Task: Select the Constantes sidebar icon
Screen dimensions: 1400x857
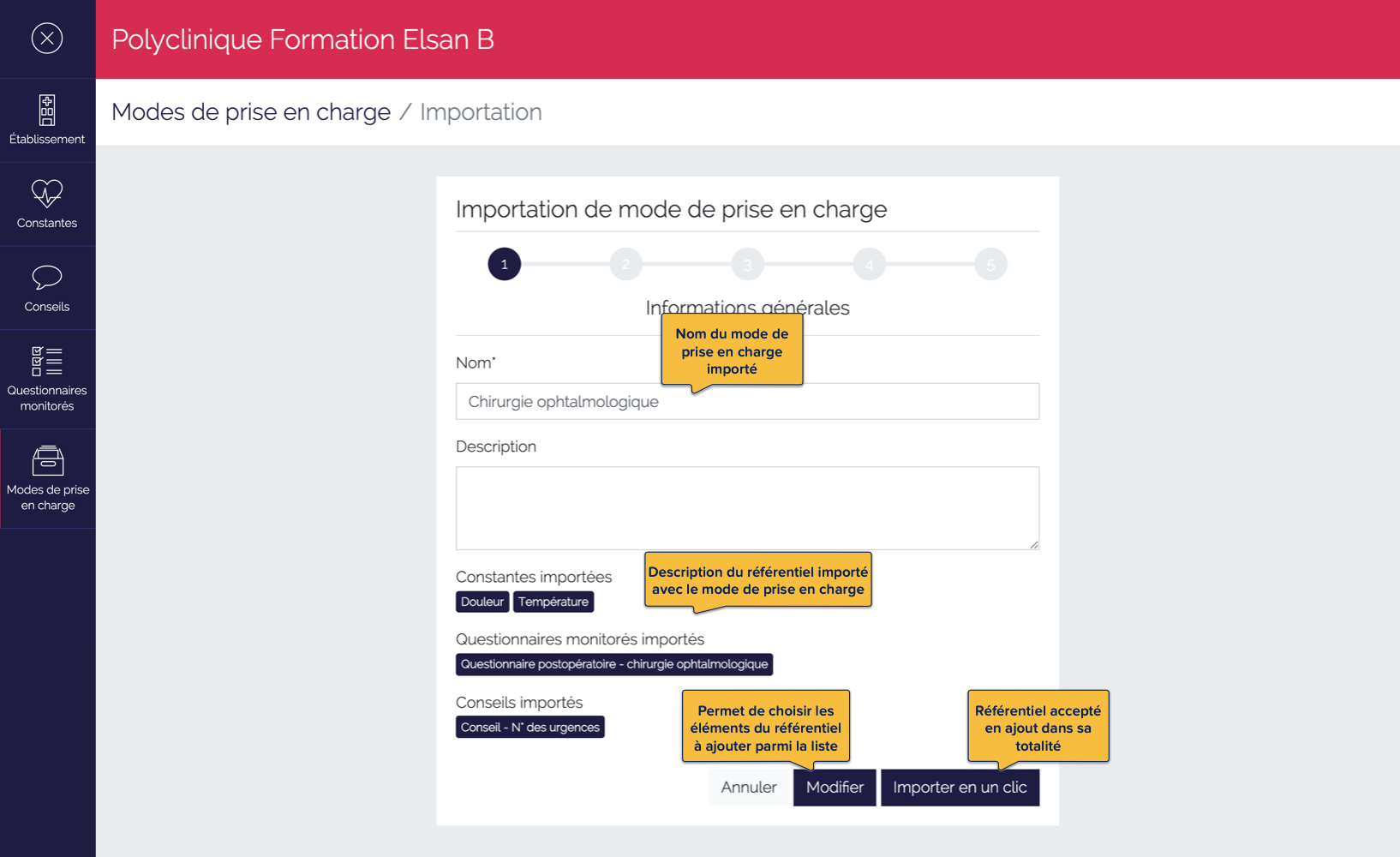Action: (47, 204)
